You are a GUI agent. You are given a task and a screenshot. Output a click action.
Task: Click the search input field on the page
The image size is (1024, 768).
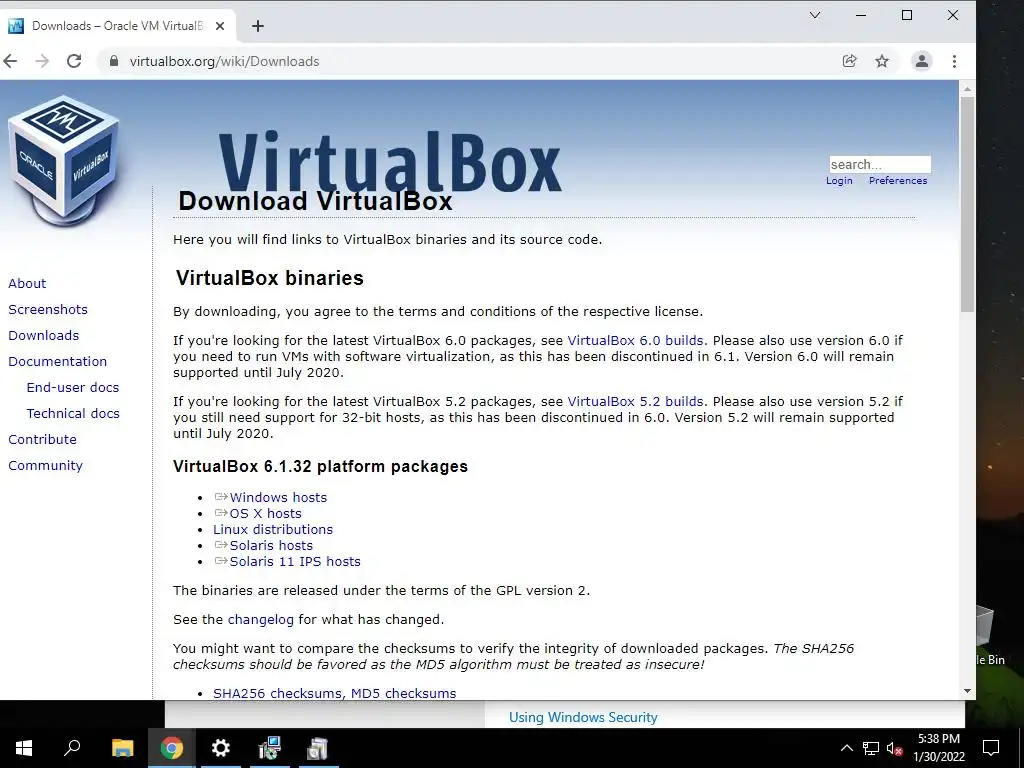coord(880,164)
